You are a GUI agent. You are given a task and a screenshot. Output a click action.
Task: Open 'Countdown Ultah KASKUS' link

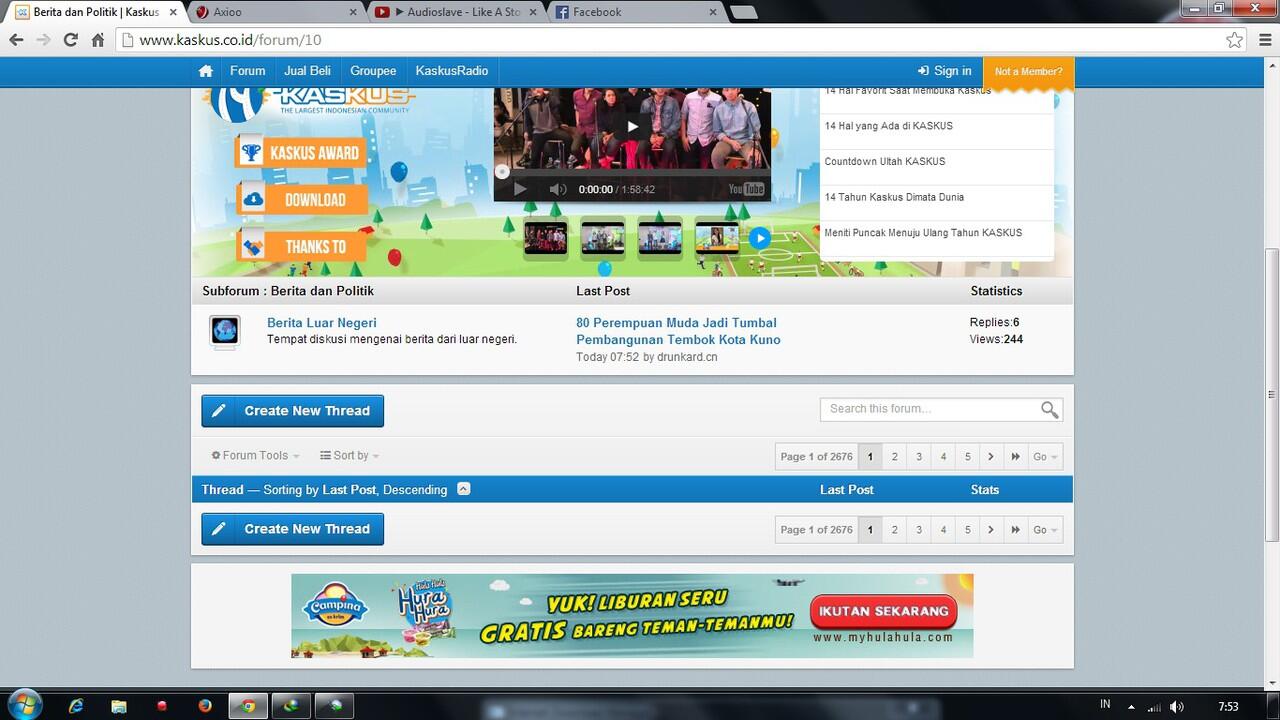(x=884, y=161)
